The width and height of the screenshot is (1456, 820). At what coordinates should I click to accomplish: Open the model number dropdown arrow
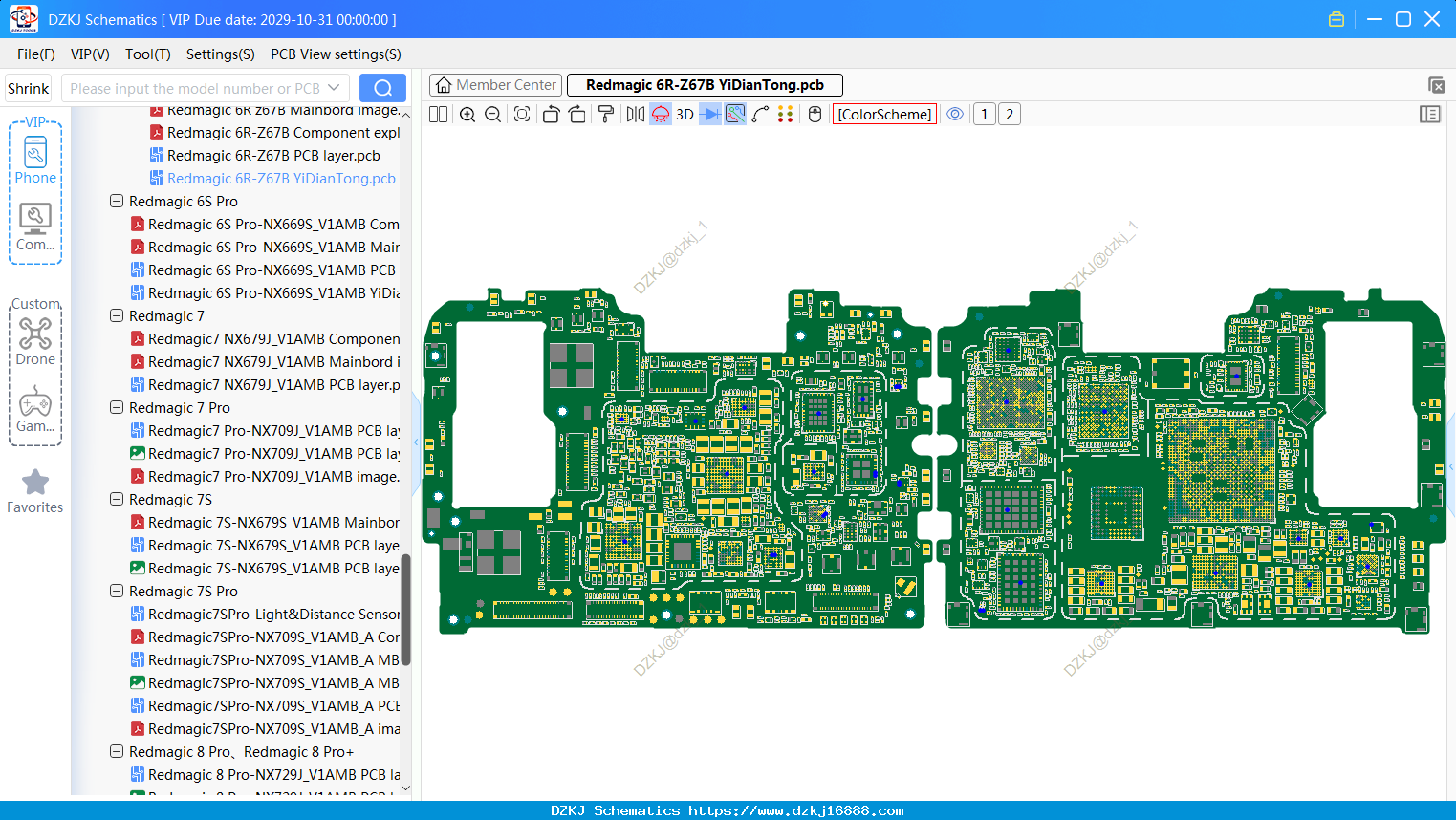click(334, 88)
